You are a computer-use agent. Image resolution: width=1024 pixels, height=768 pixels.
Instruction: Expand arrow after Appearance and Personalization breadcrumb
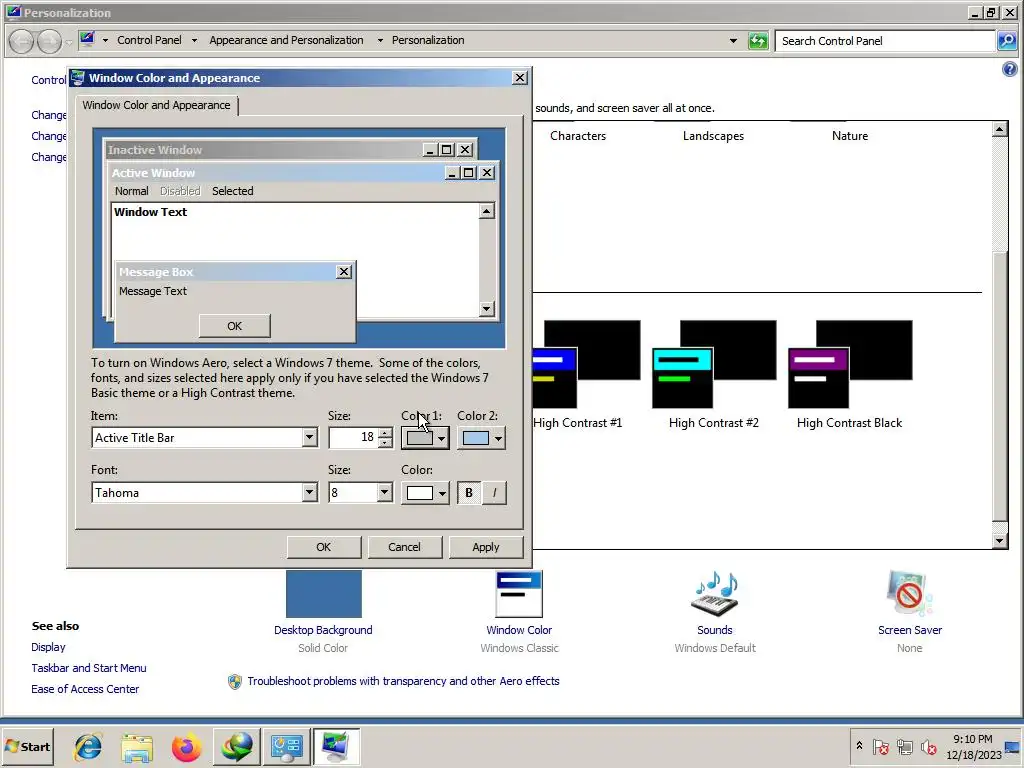click(380, 40)
